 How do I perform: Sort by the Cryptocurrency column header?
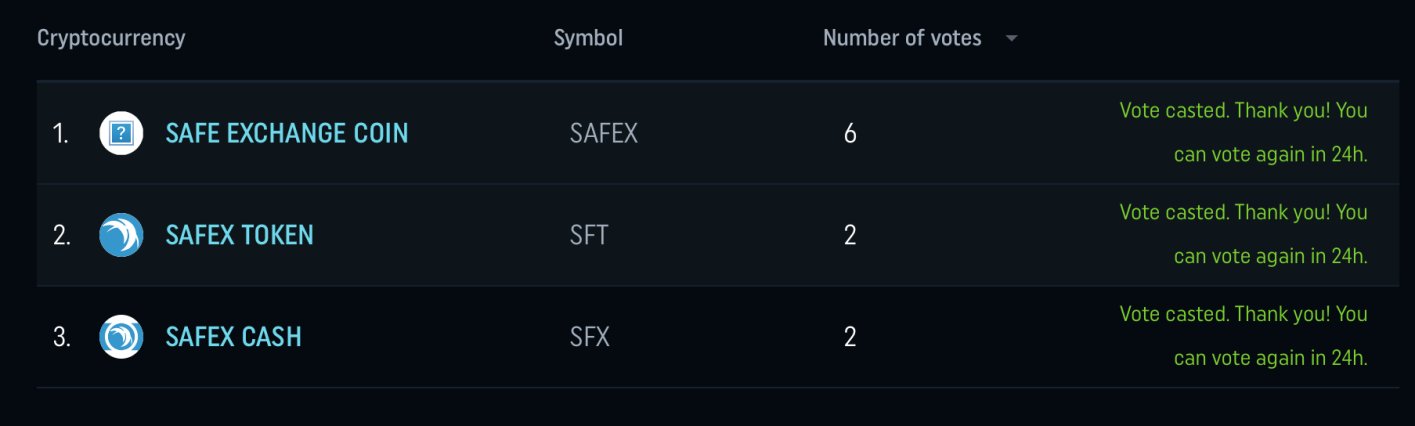111,38
